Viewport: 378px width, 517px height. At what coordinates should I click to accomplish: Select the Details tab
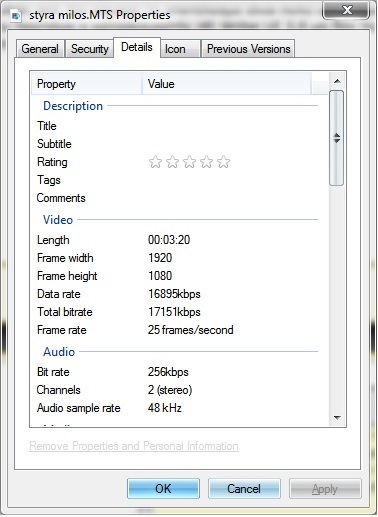pos(137,47)
